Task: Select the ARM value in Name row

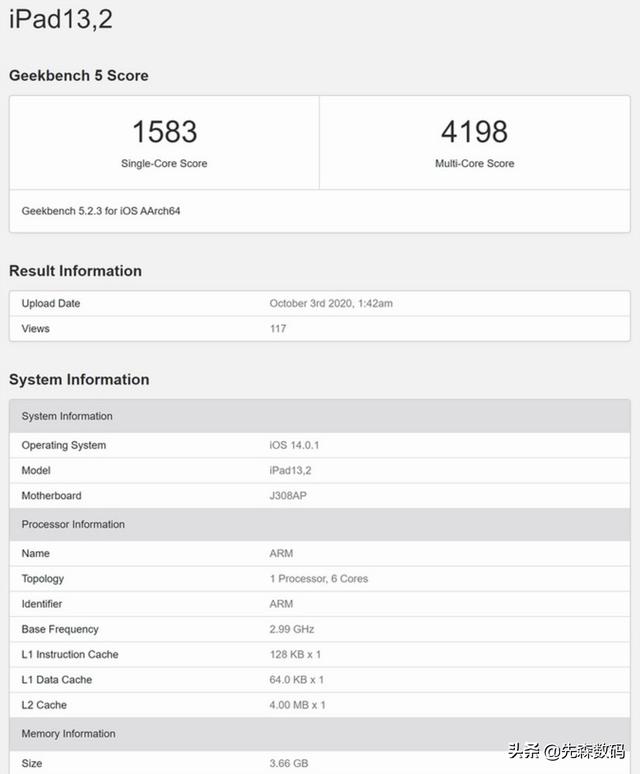Action: [281, 553]
